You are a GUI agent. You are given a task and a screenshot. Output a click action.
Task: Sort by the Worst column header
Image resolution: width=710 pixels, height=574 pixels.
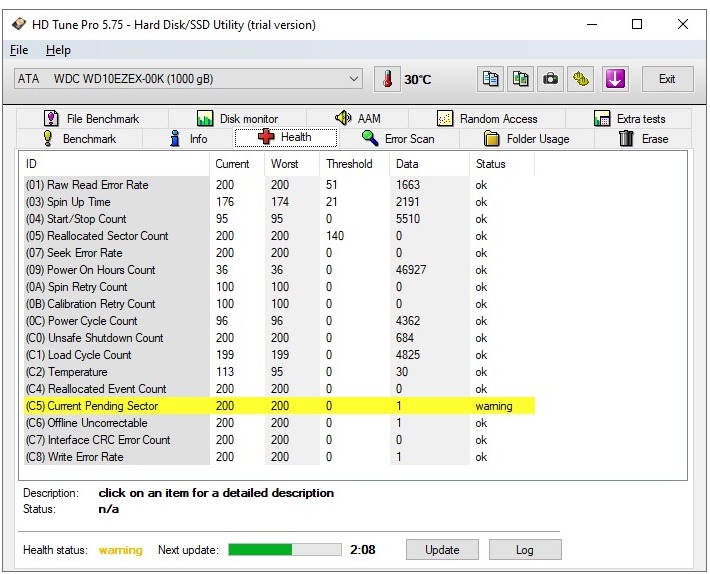point(293,164)
